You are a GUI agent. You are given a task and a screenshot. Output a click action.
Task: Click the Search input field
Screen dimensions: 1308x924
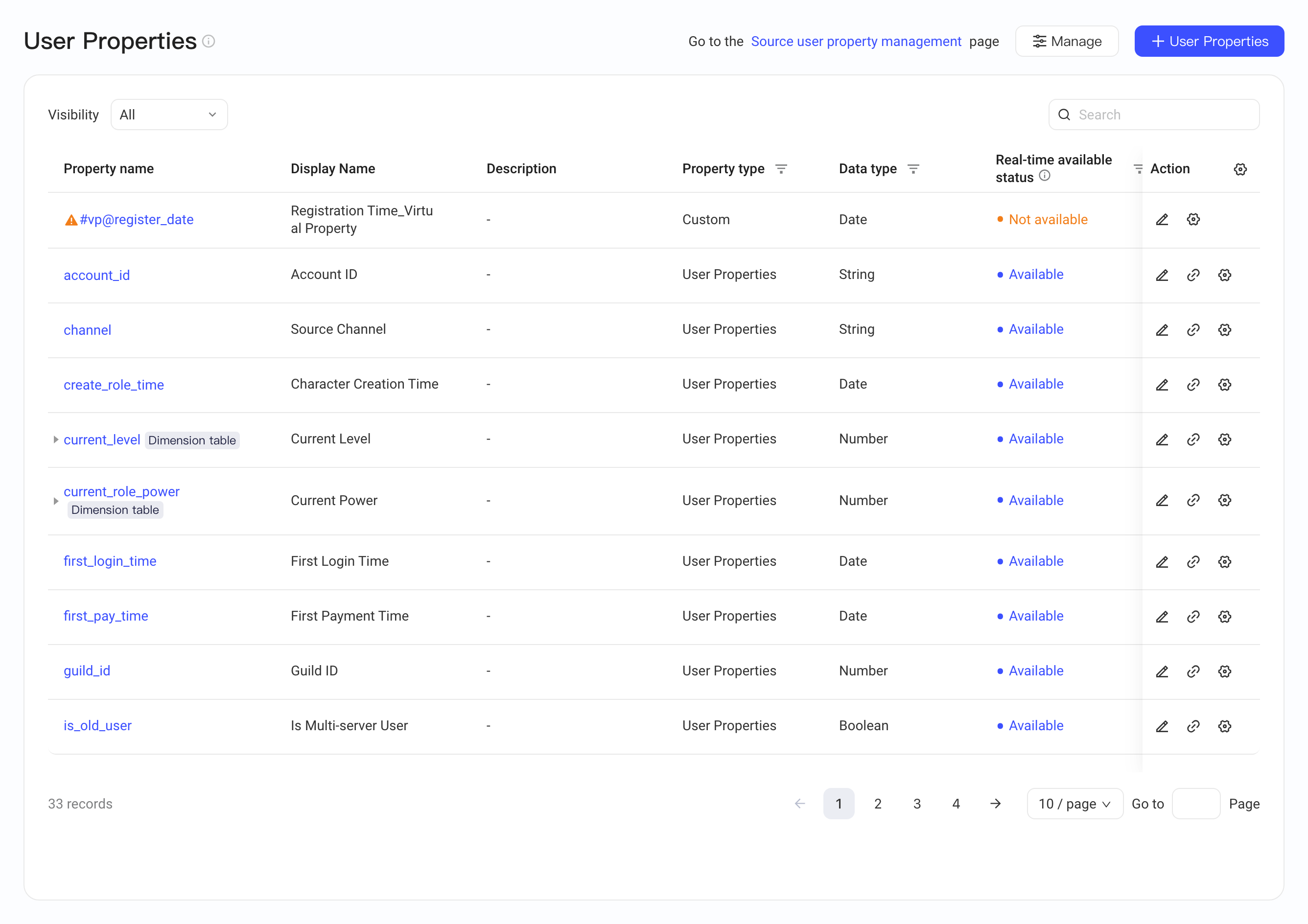[1154, 115]
